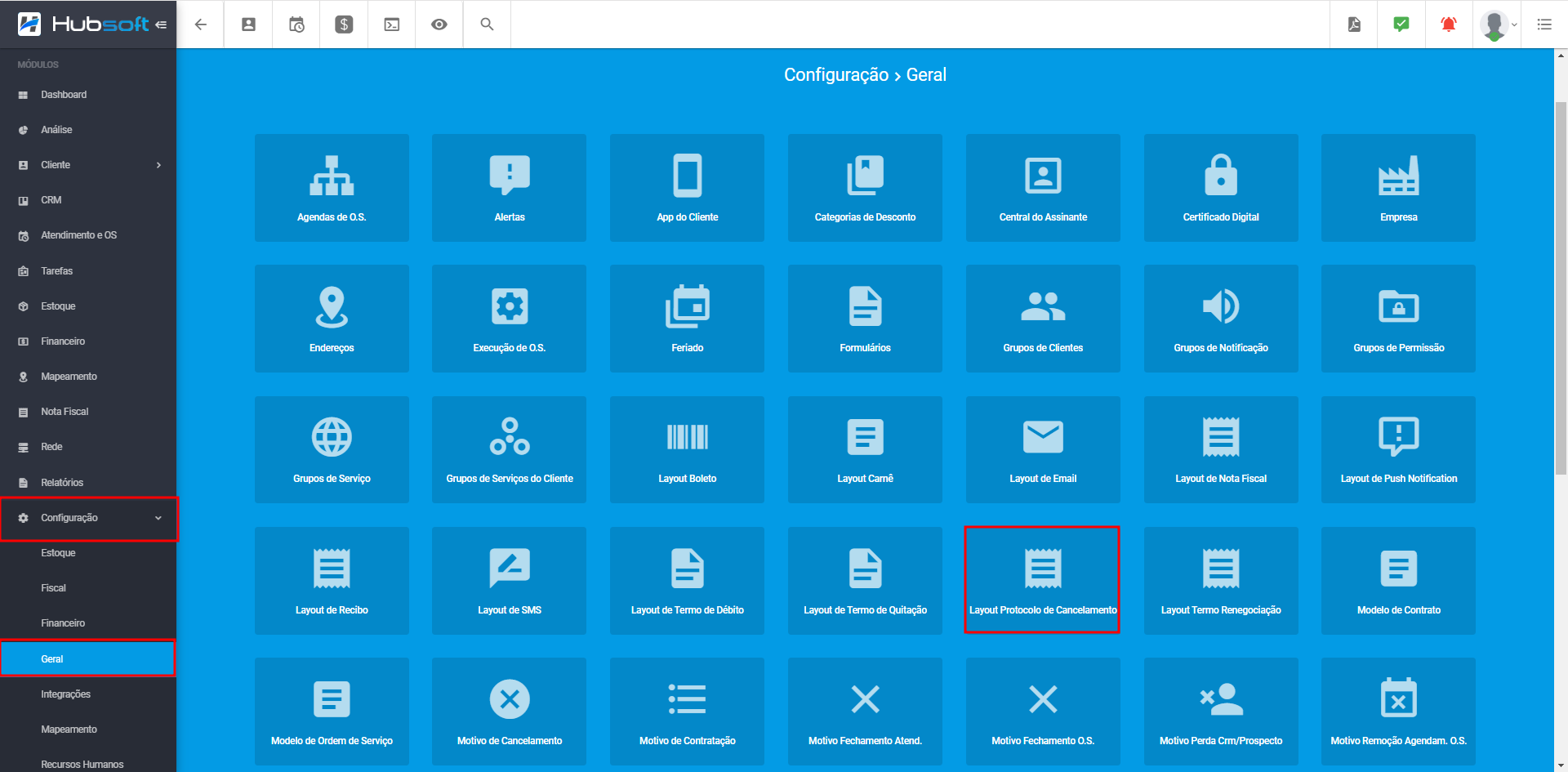Open the Agendas de O.S. tile
The image size is (1568, 772).
332,188
